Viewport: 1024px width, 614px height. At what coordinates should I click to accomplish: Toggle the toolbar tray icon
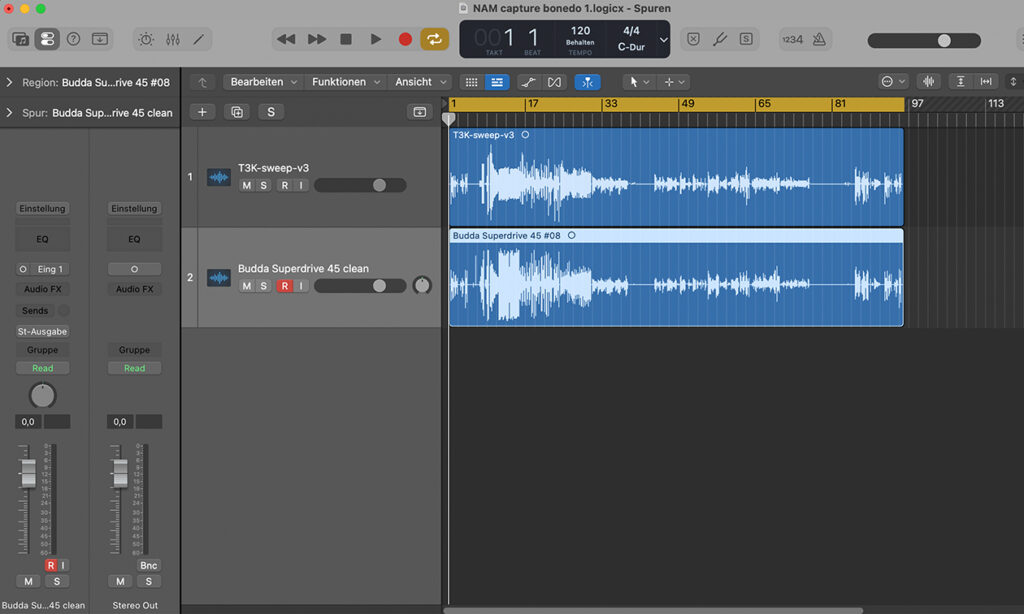pyautogui.click(x=100, y=39)
